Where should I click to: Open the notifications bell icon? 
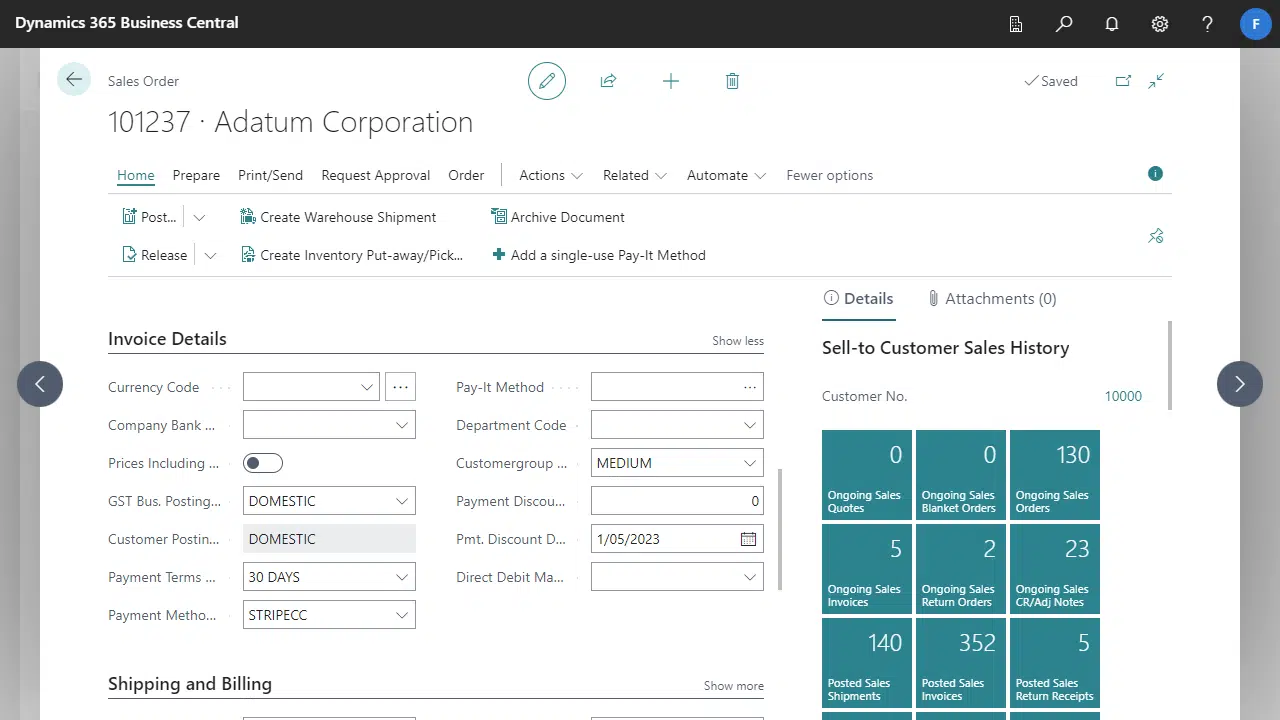click(x=1111, y=23)
